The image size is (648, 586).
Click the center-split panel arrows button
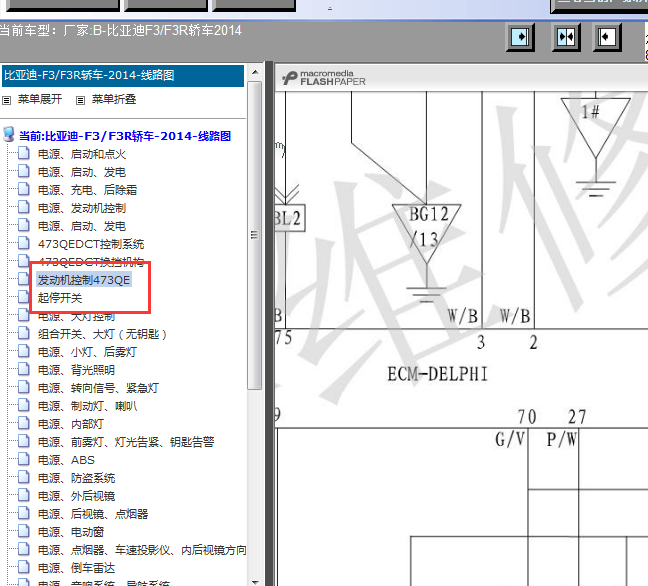pyautogui.click(x=566, y=37)
